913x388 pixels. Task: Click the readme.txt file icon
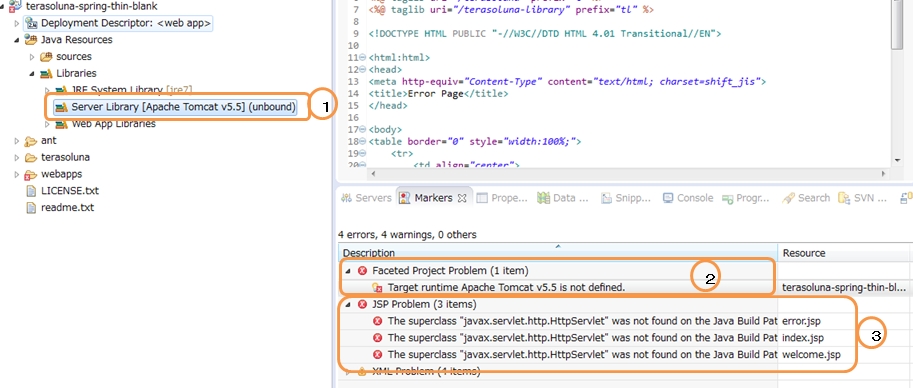click(x=31, y=208)
